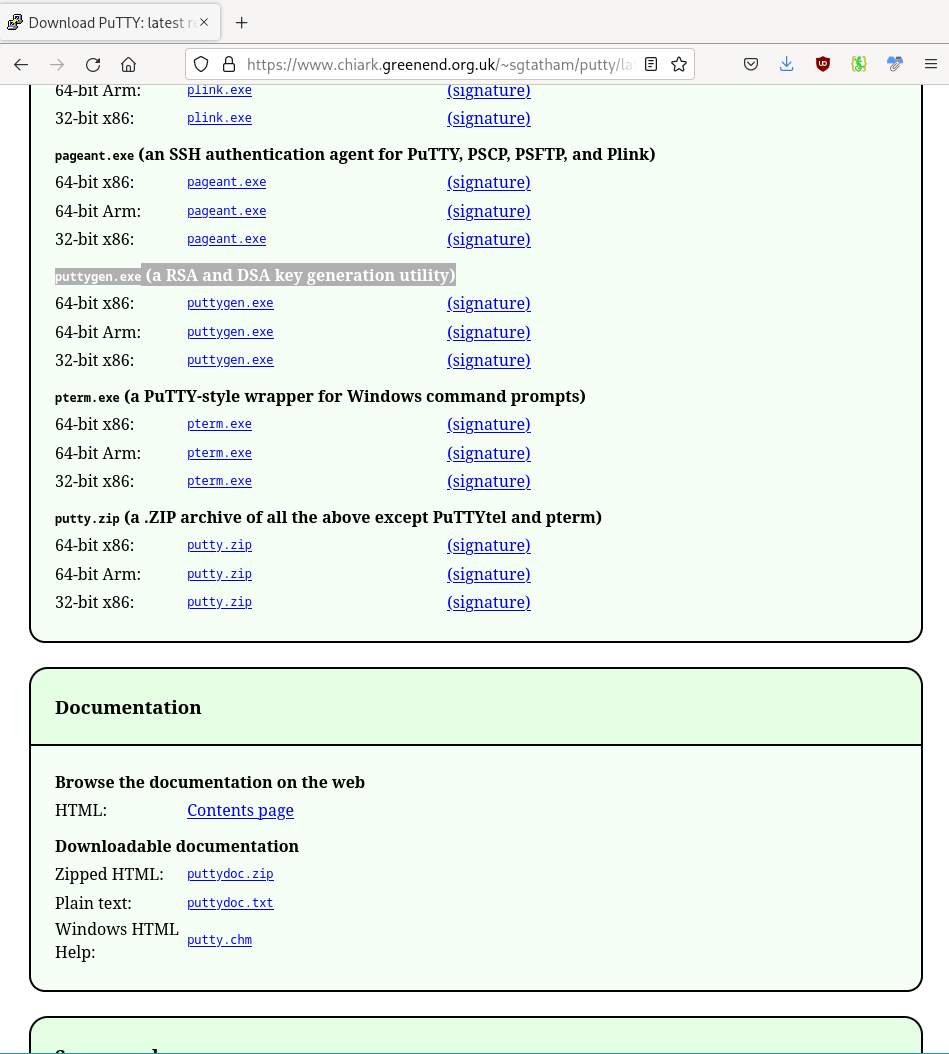Open signature for 32-bit x86 puttygen.exe
Image resolution: width=949 pixels, height=1054 pixels.
(x=489, y=360)
